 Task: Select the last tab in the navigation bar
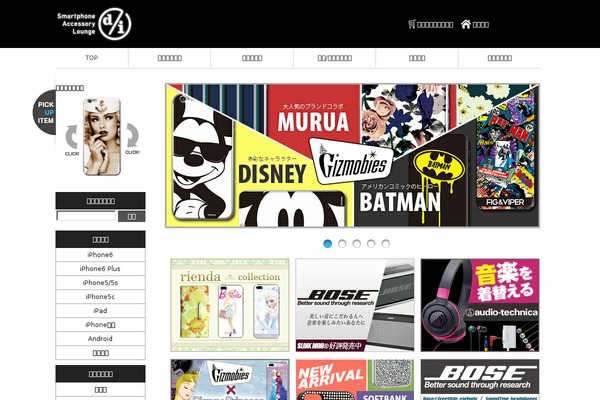point(500,58)
